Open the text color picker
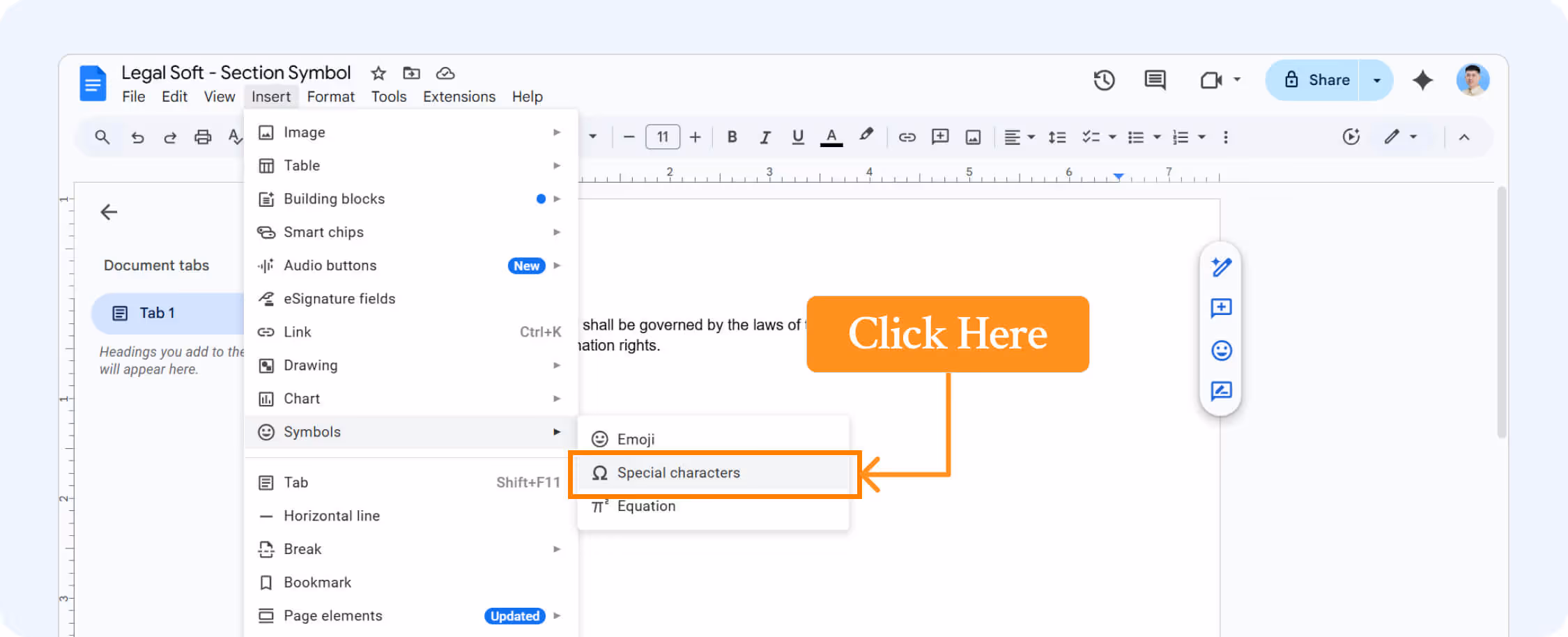The height and width of the screenshot is (637, 1568). pos(831,137)
